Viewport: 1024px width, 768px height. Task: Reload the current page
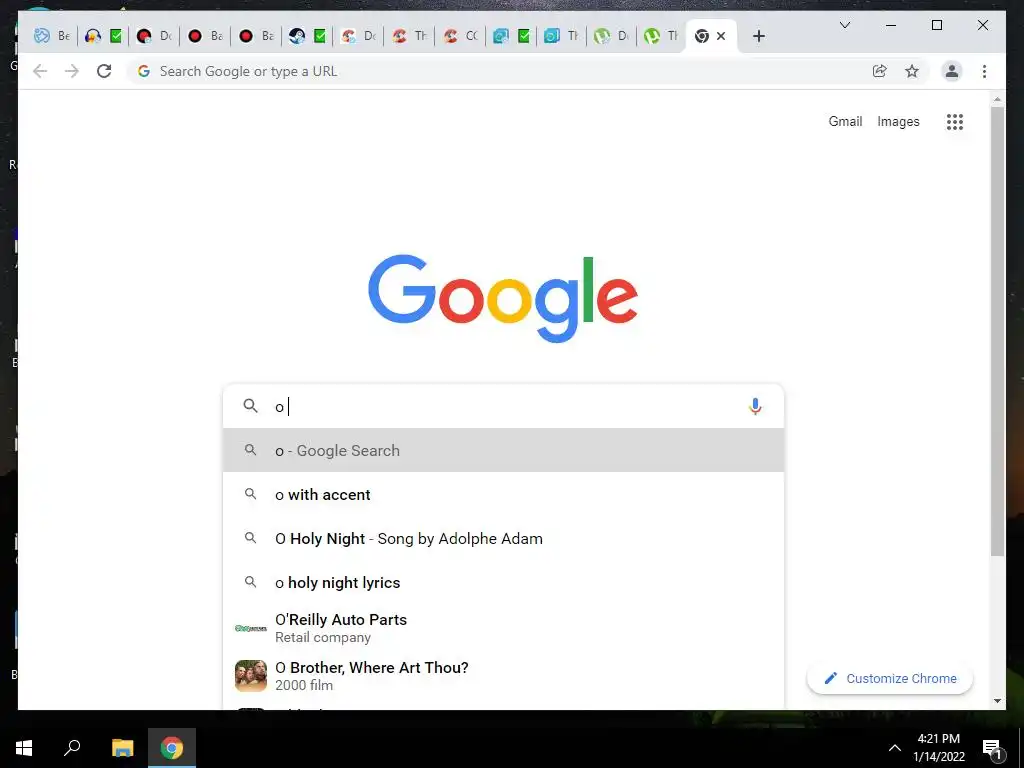click(104, 71)
